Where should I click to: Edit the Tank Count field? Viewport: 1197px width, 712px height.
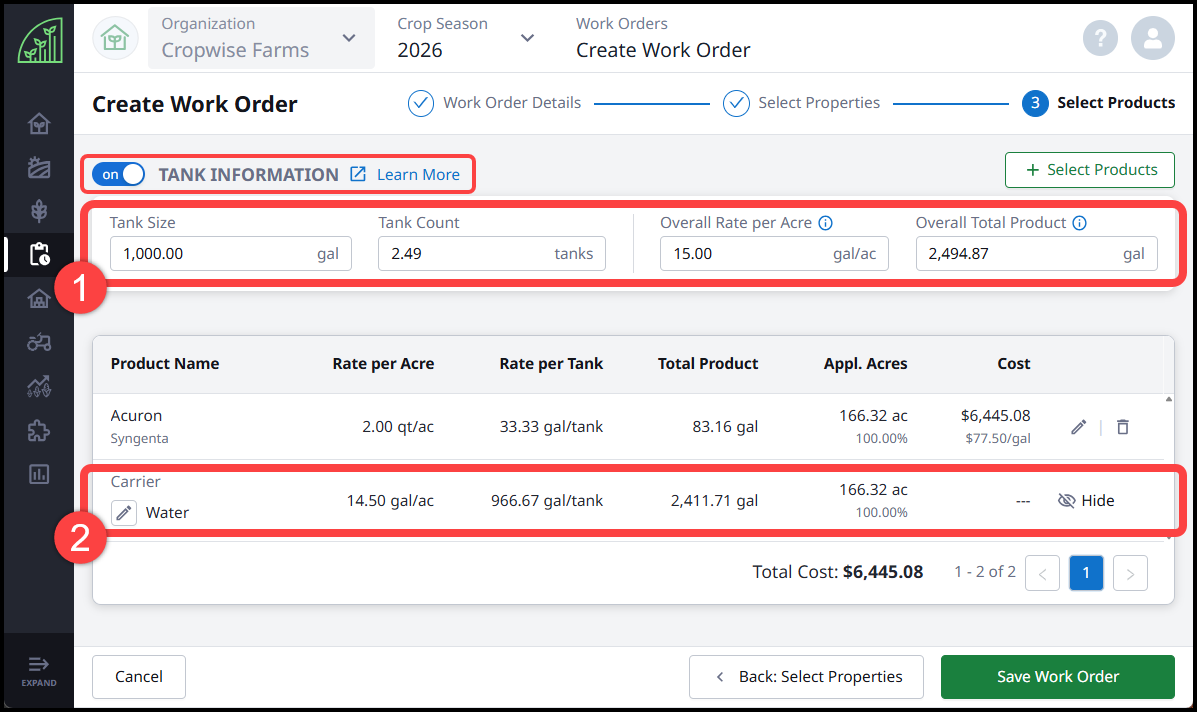(492, 253)
